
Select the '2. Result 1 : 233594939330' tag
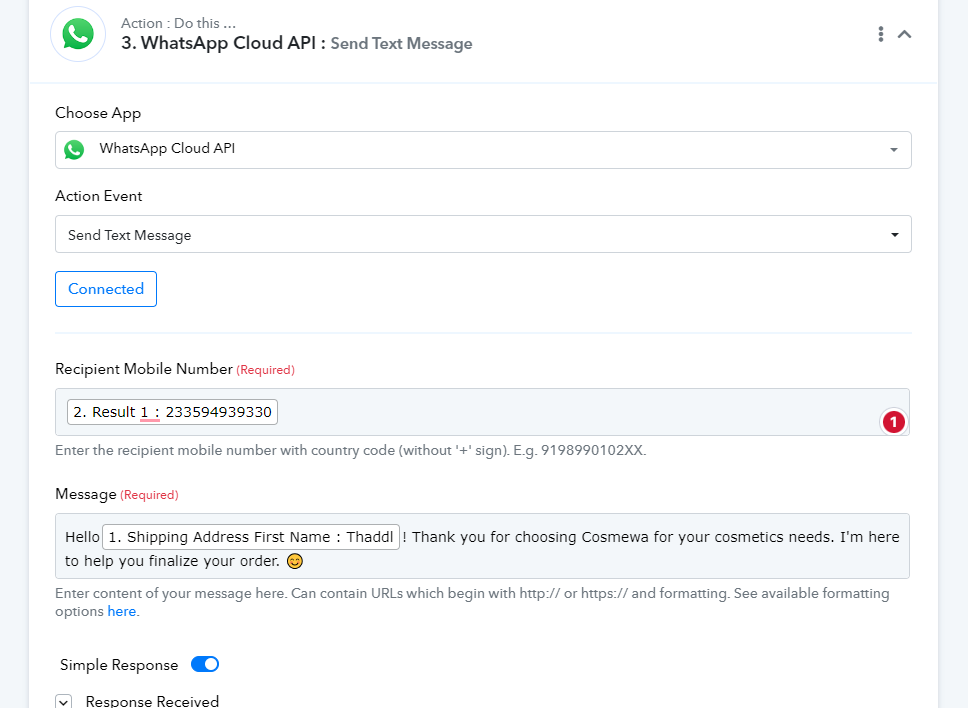(172, 412)
